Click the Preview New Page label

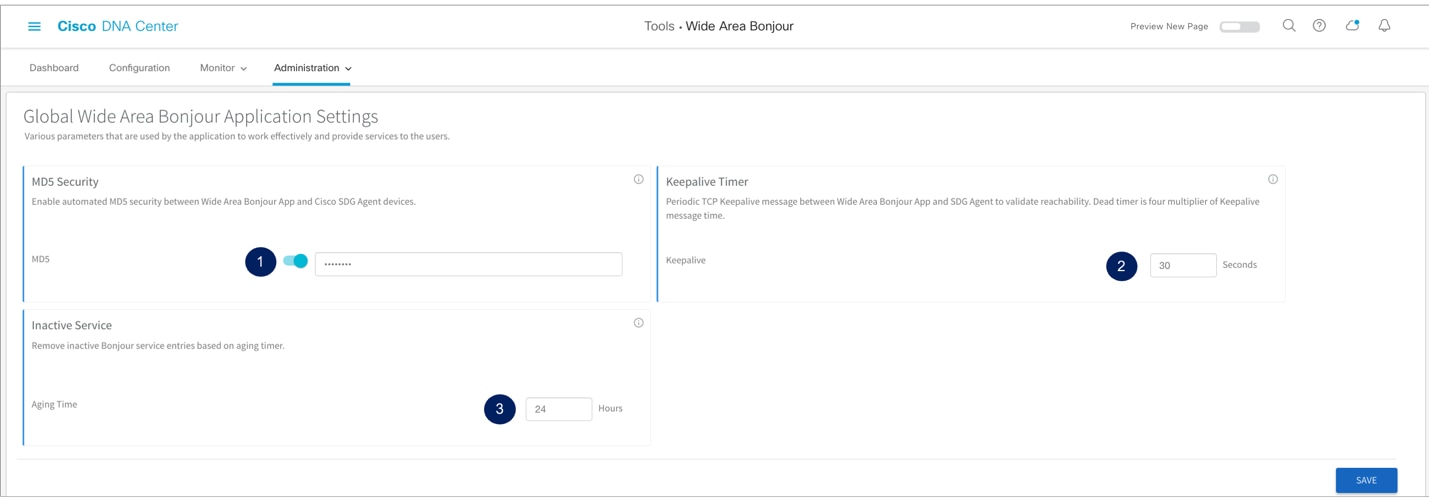pos(1169,27)
